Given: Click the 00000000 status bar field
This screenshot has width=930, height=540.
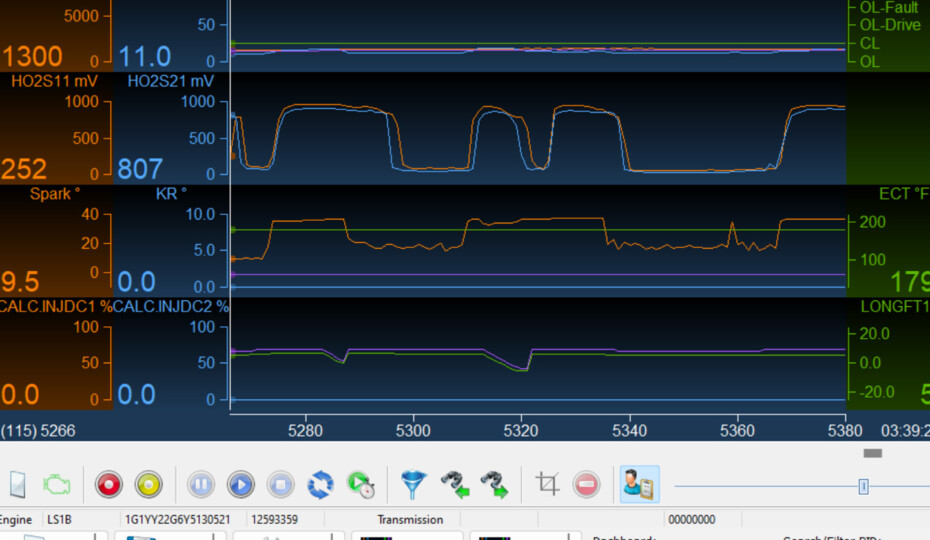Looking at the screenshot, I should pos(692,520).
